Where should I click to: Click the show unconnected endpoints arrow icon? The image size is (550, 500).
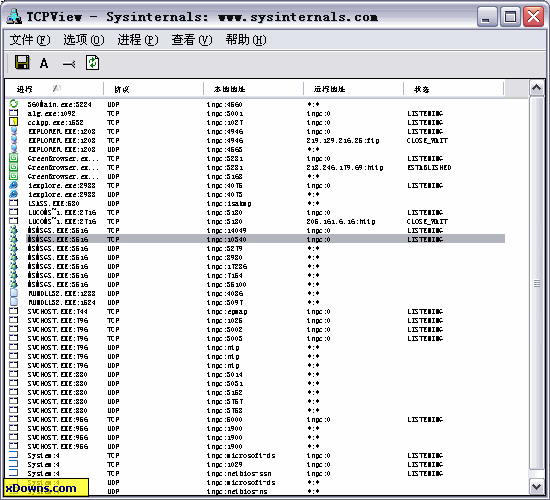pyautogui.click(x=69, y=64)
